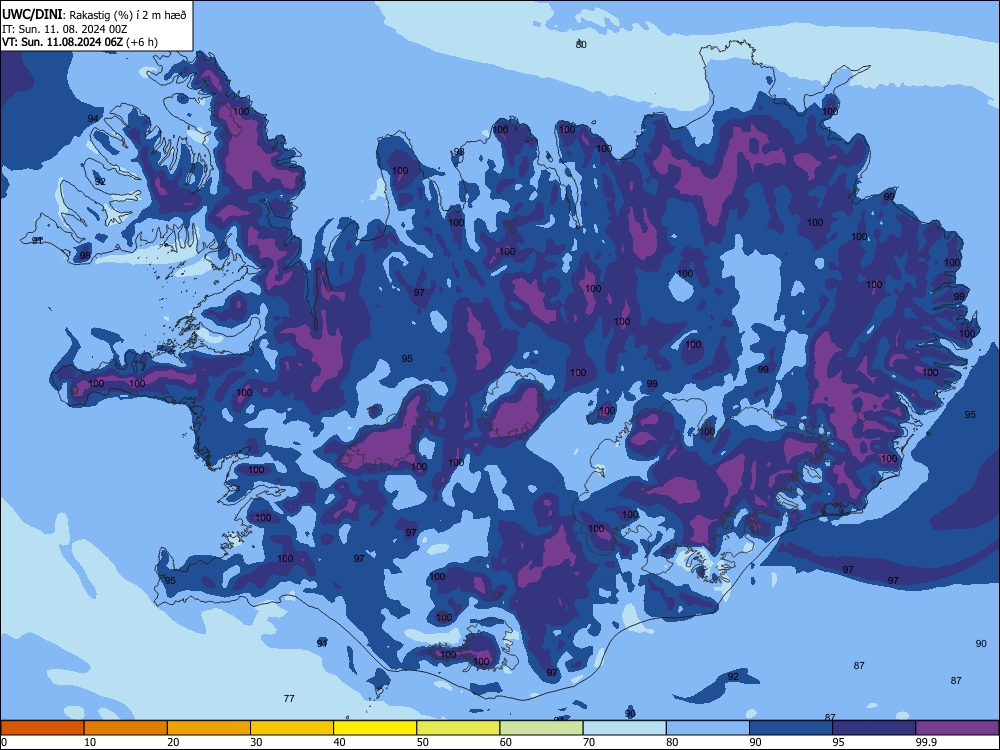1000x750 pixels.
Task: Click the legend tick label "99.9"
Action: point(926,742)
